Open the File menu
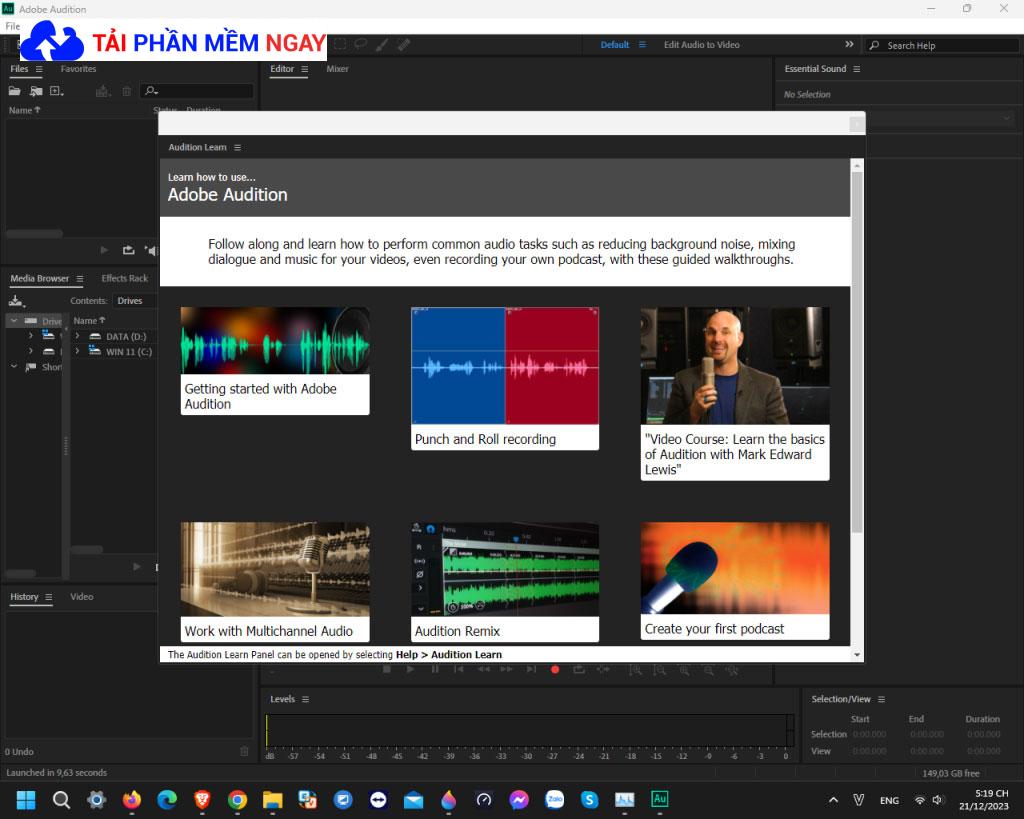Viewport: 1024px width, 819px height. coord(12,26)
